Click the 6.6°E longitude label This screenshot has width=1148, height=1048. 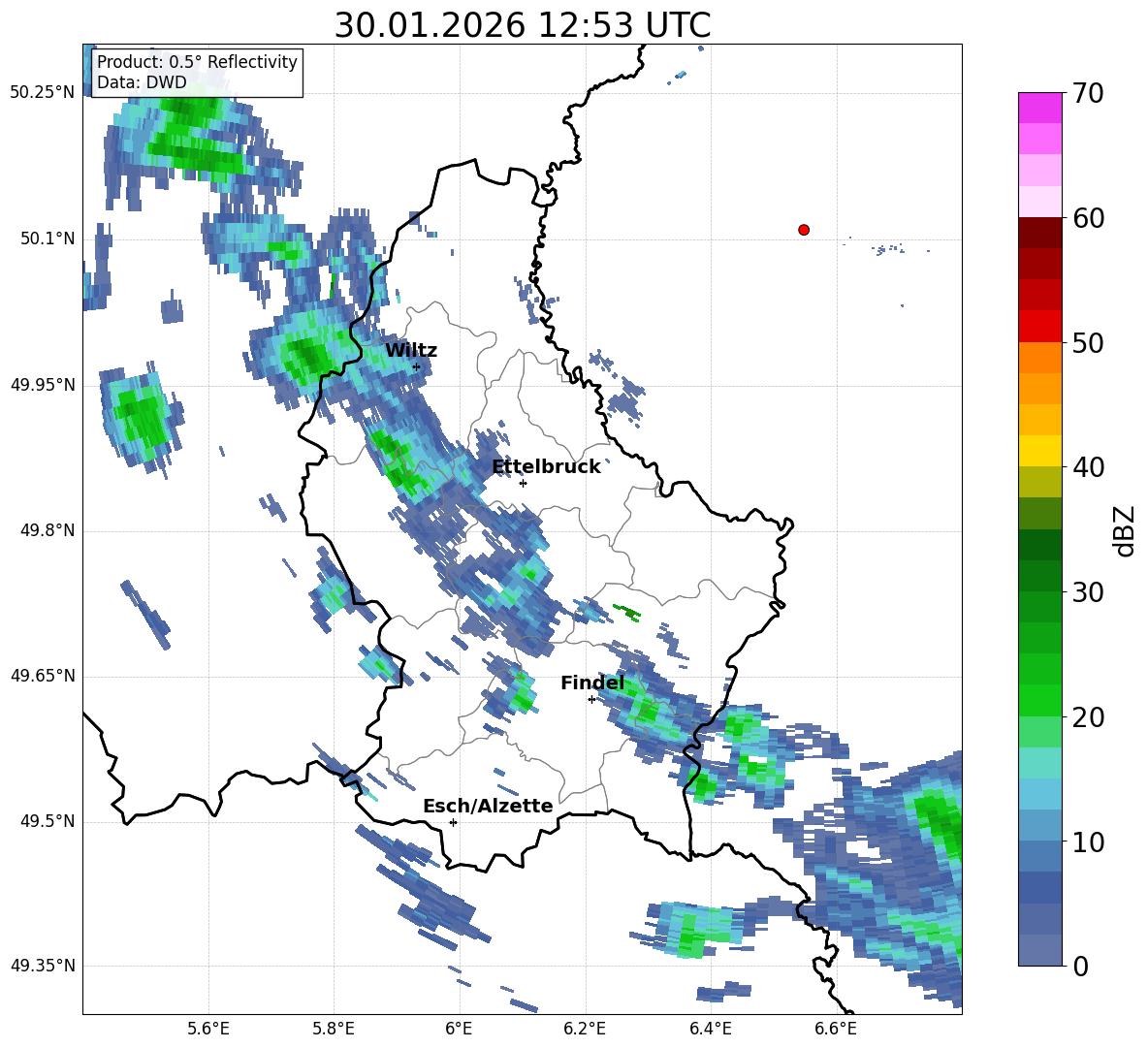pos(836,1029)
